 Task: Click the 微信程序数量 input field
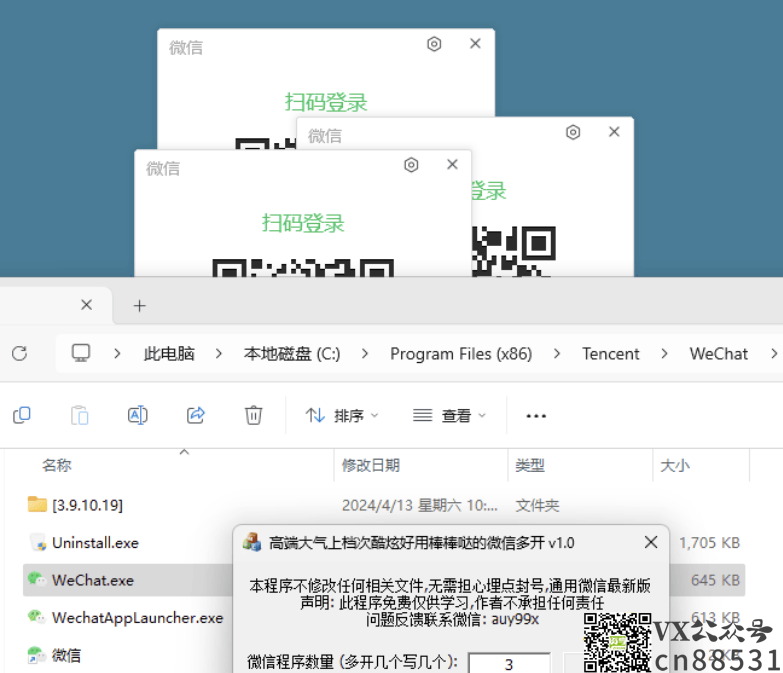click(509, 664)
